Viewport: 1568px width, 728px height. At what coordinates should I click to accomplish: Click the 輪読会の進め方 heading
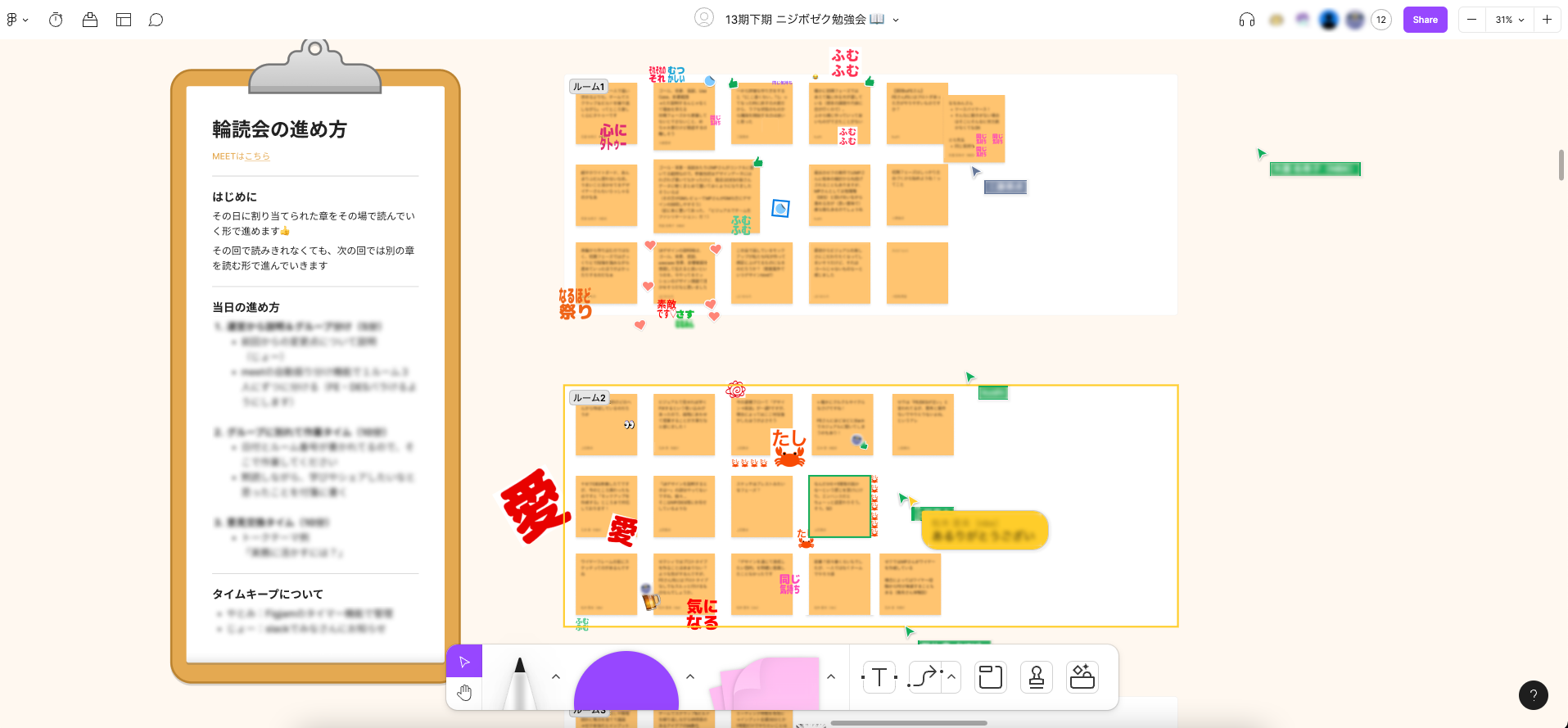click(279, 129)
